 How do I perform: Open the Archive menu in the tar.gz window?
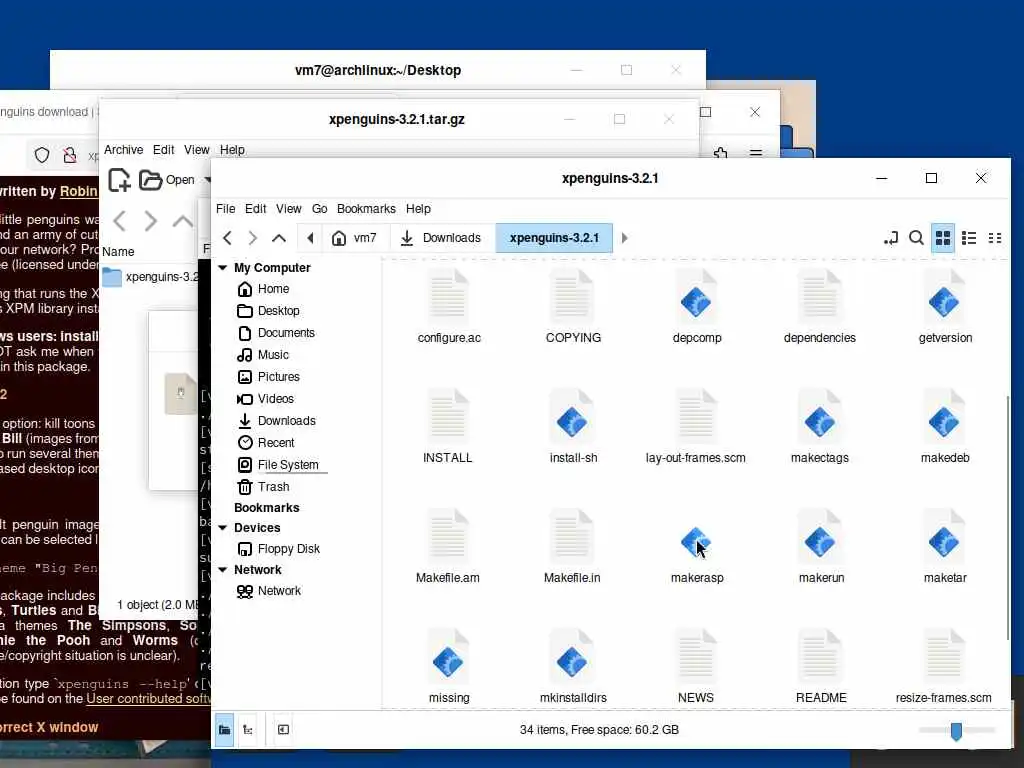pos(123,150)
